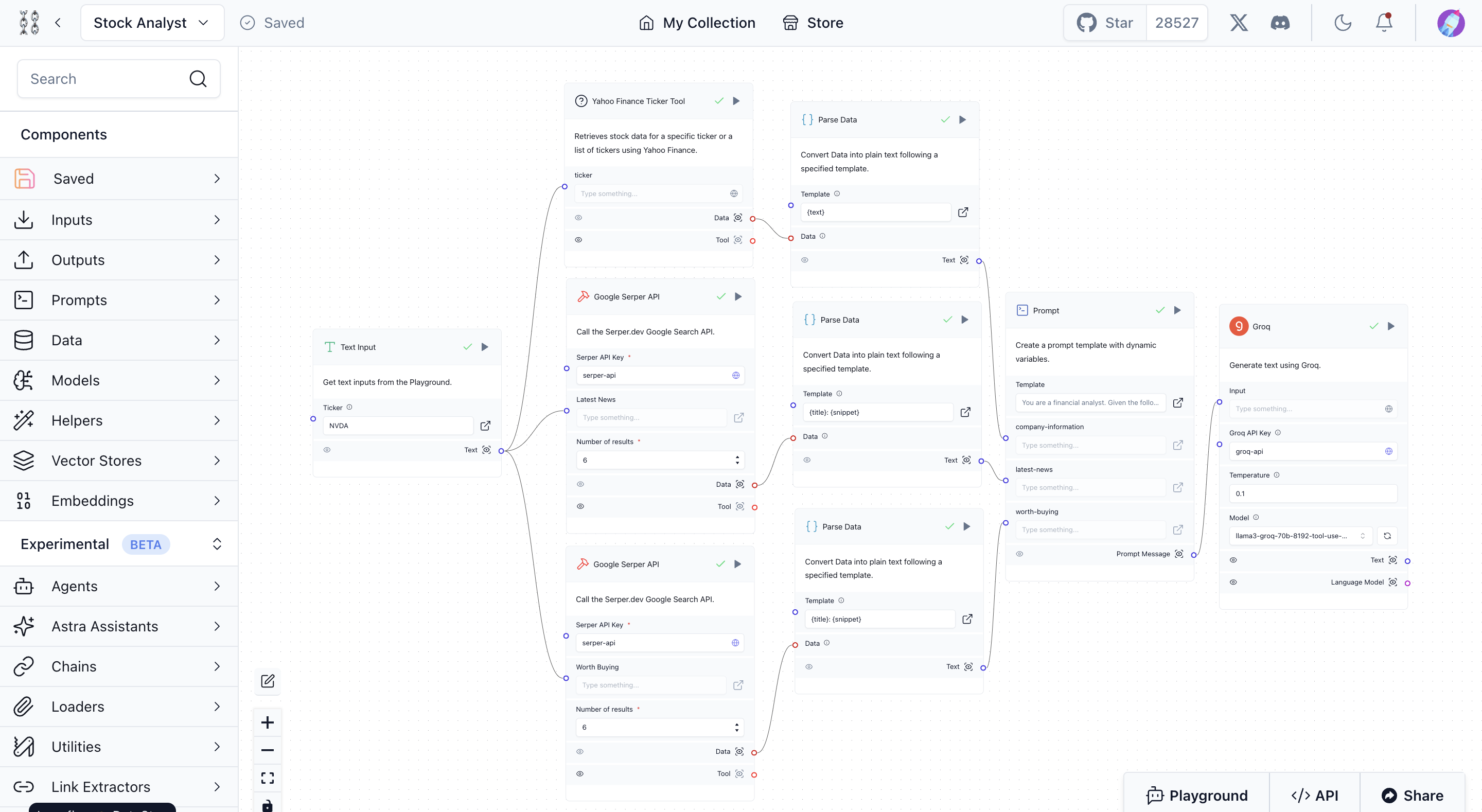
Task: Expand the Helpers components section
Action: pos(119,421)
